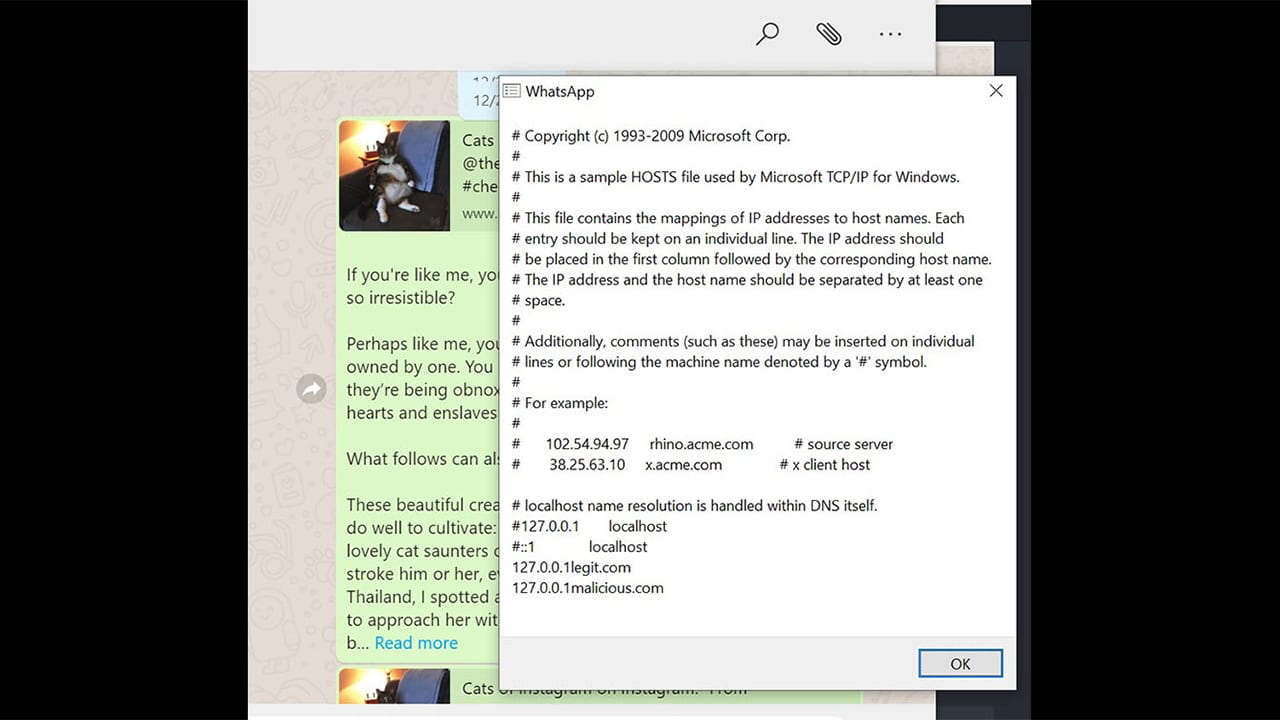Click the 'WhatsApp' dialog title text

point(560,91)
